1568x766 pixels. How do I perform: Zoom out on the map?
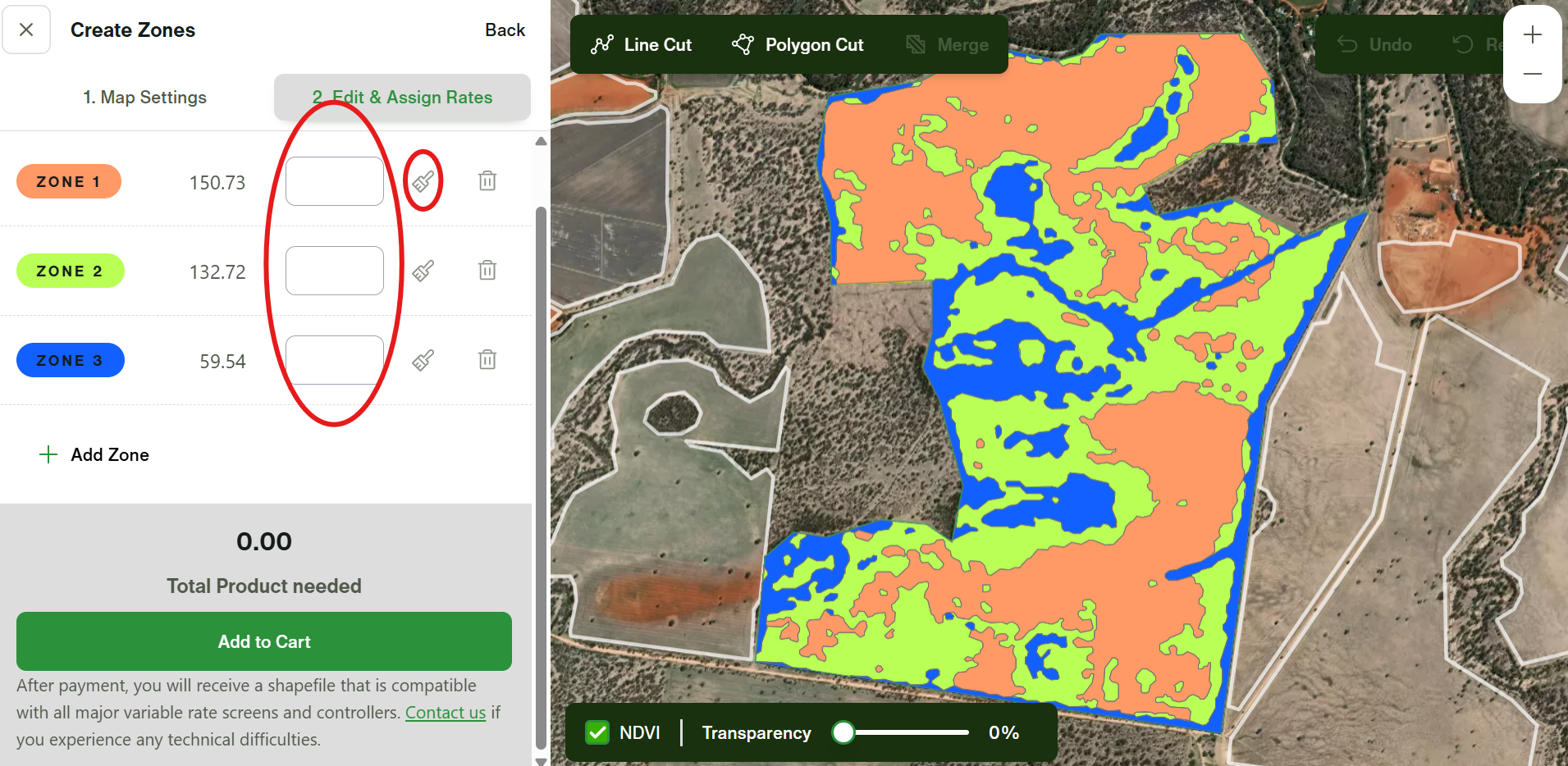(x=1532, y=74)
